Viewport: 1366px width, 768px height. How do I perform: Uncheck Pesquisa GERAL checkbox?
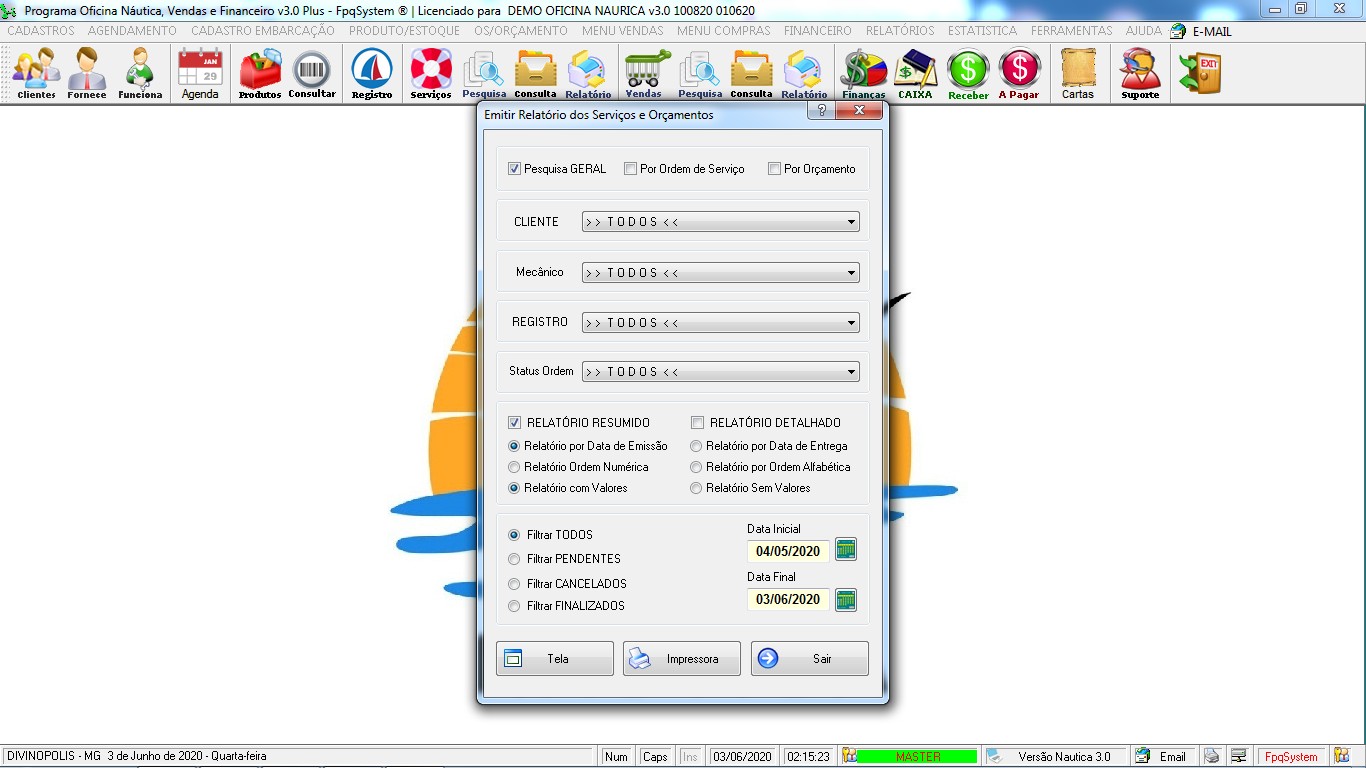tap(515, 169)
